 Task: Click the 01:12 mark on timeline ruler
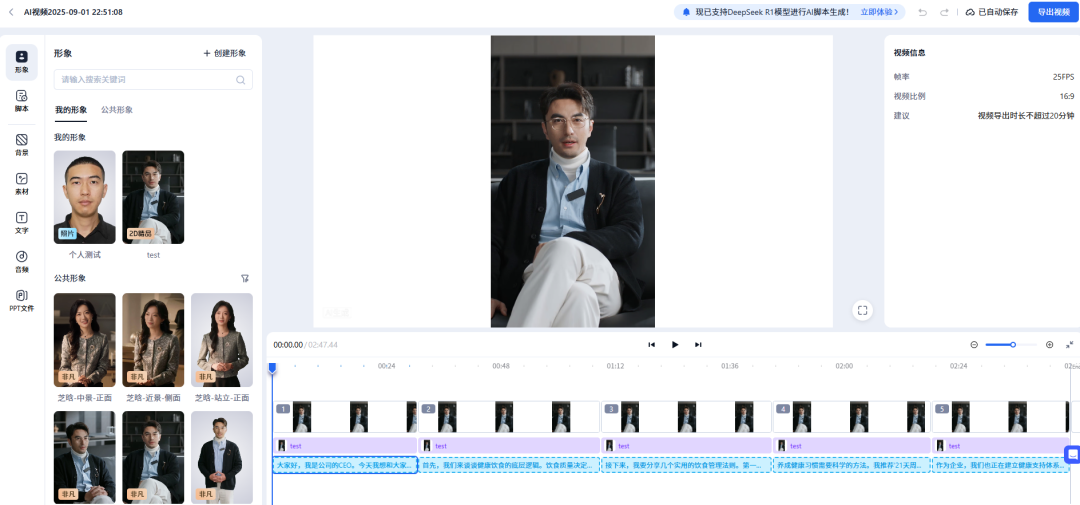[615, 366]
